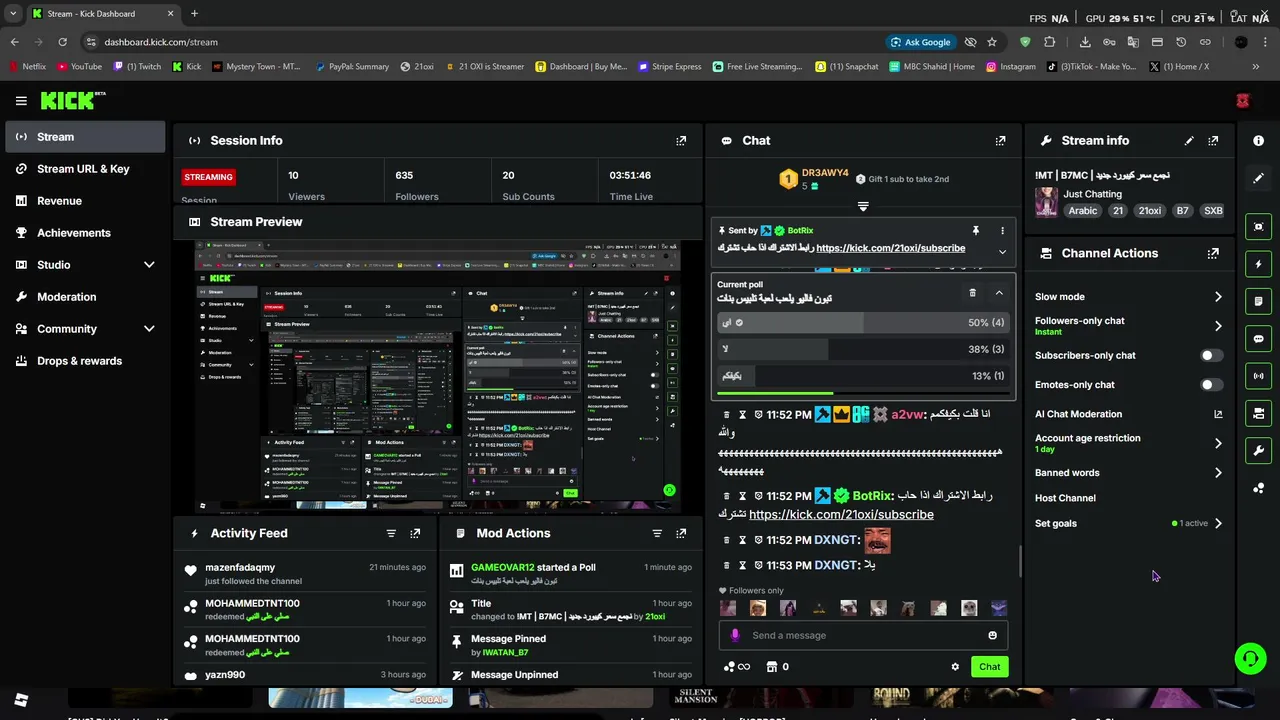Click the GAMEOVAR12 username in Mod Actions
Viewport: 1280px width, 720px height.
point(503,568)
